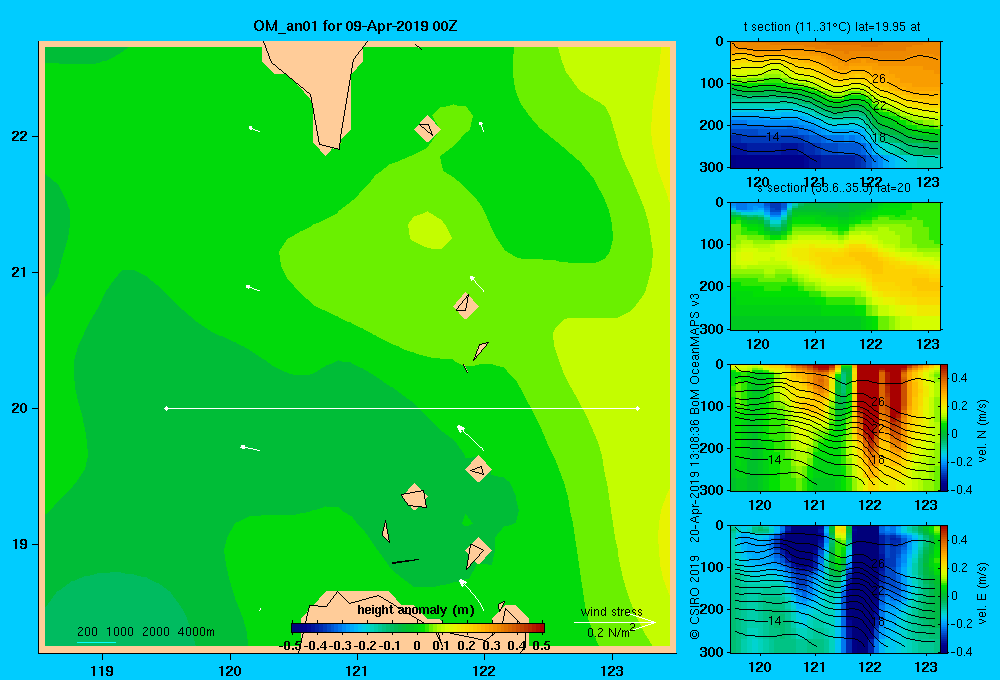Click latitude tick label 22 on main map
Screen dimensions: 1000x680
pos(20,136)
